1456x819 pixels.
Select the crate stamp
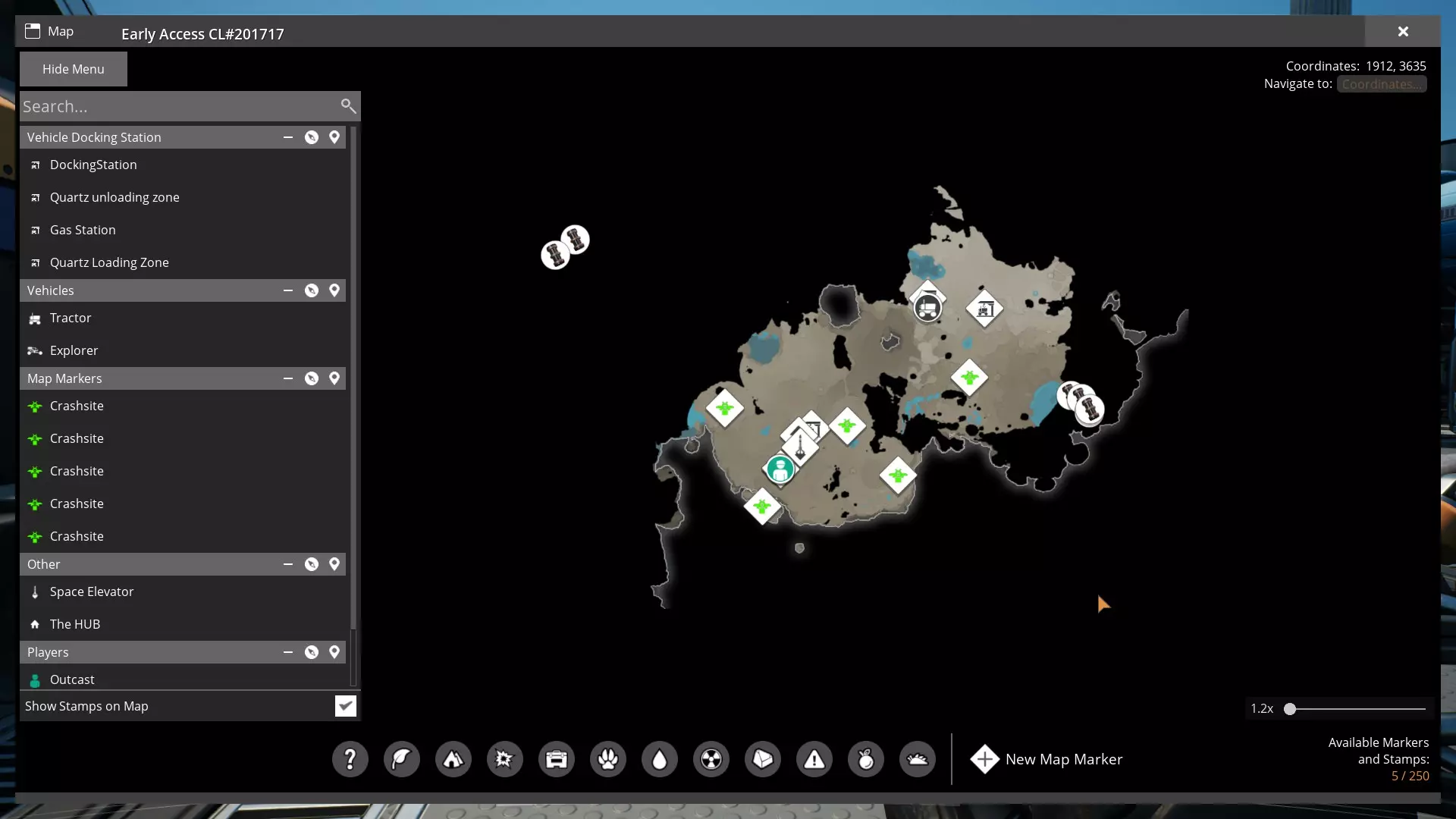click(556, 759)
